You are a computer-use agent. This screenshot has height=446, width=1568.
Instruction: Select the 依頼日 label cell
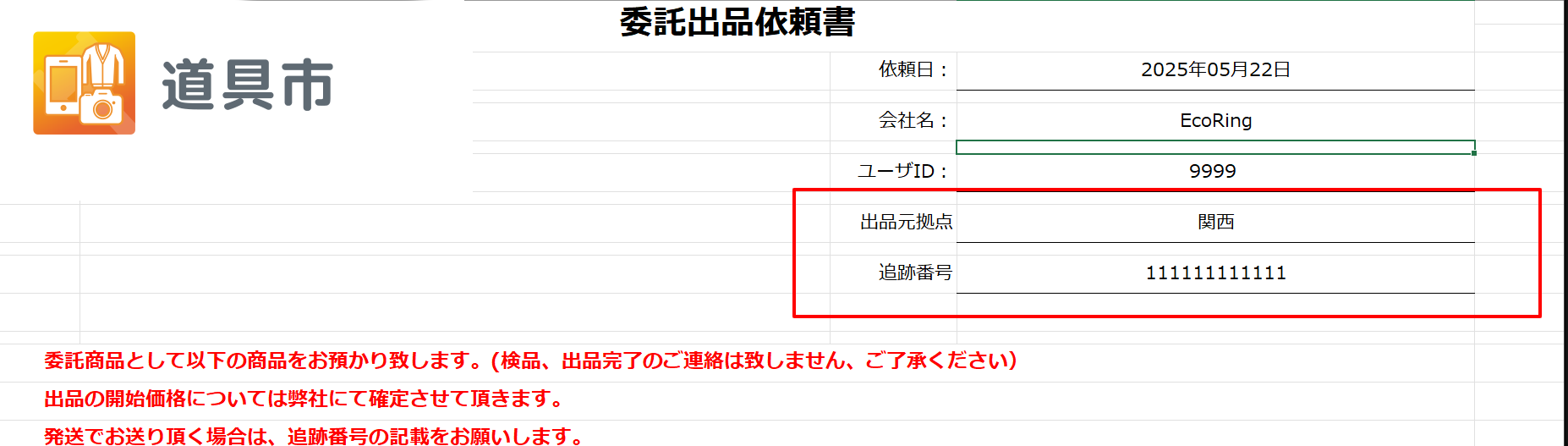(913, 69)
